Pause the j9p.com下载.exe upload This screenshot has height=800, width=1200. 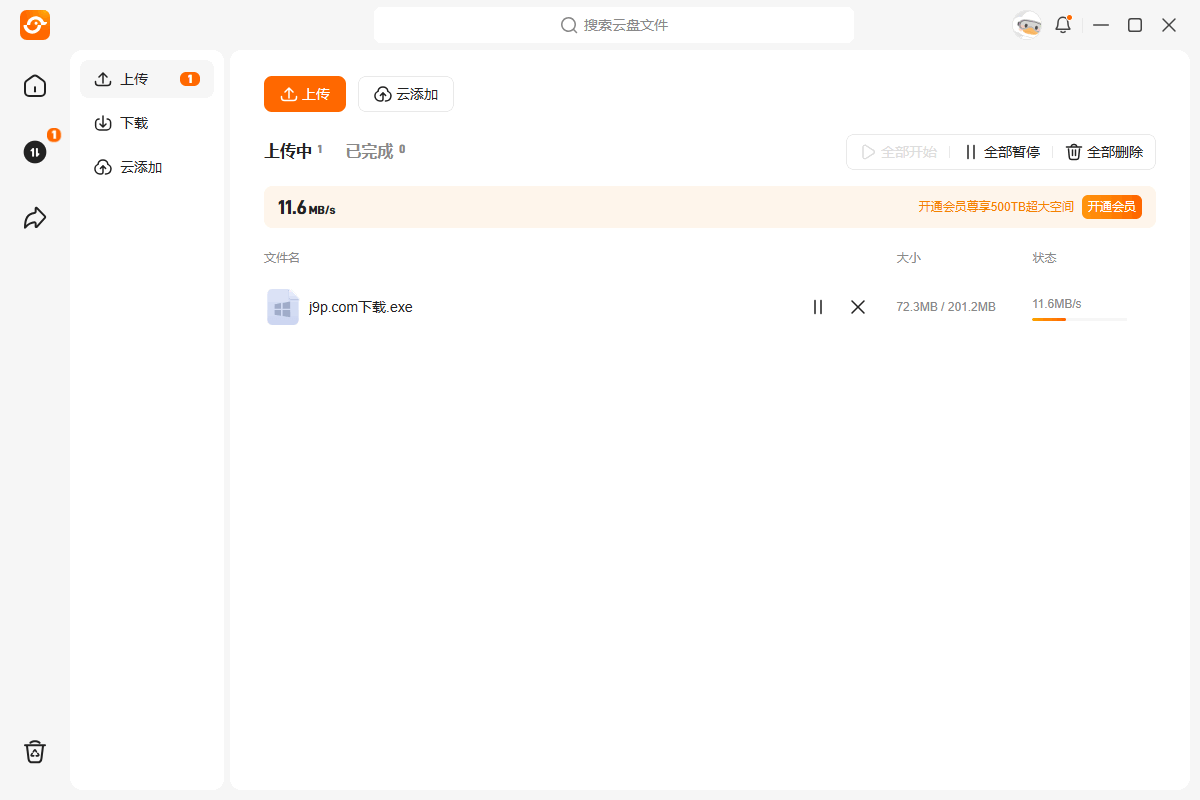click(x=818, y=307)
